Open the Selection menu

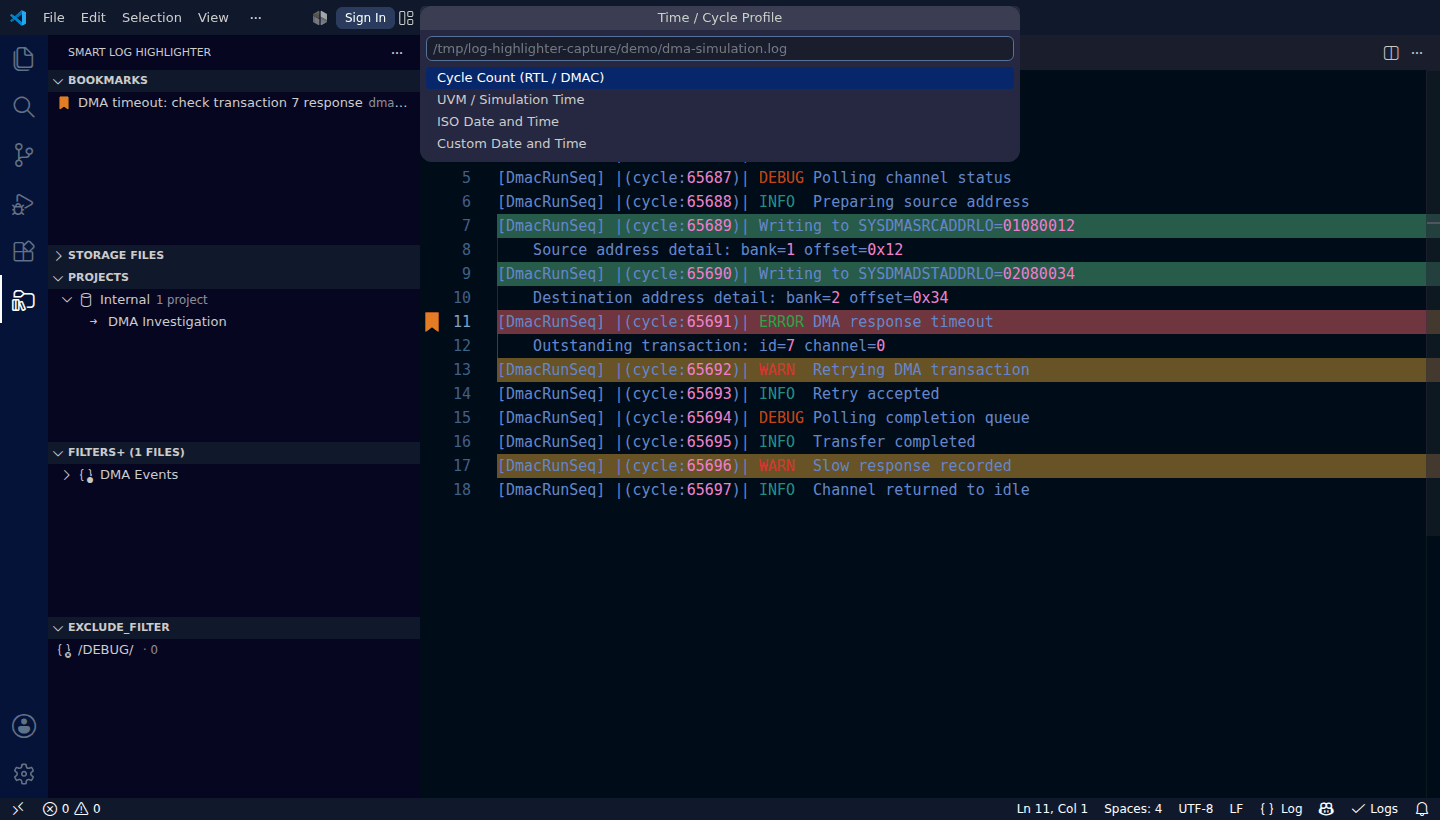tap(152, 17)
